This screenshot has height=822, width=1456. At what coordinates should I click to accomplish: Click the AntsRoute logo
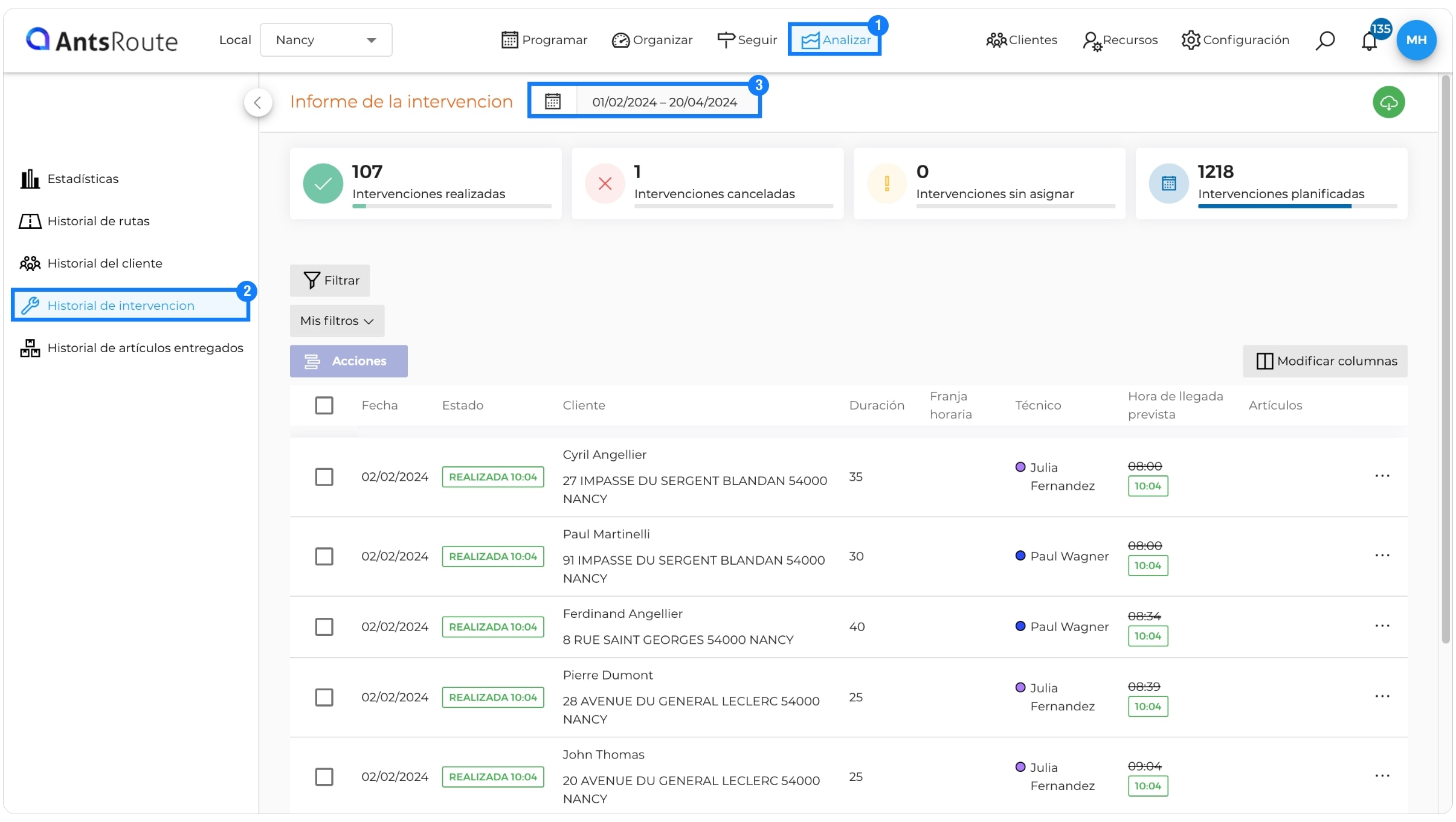[x=101, y=40]
